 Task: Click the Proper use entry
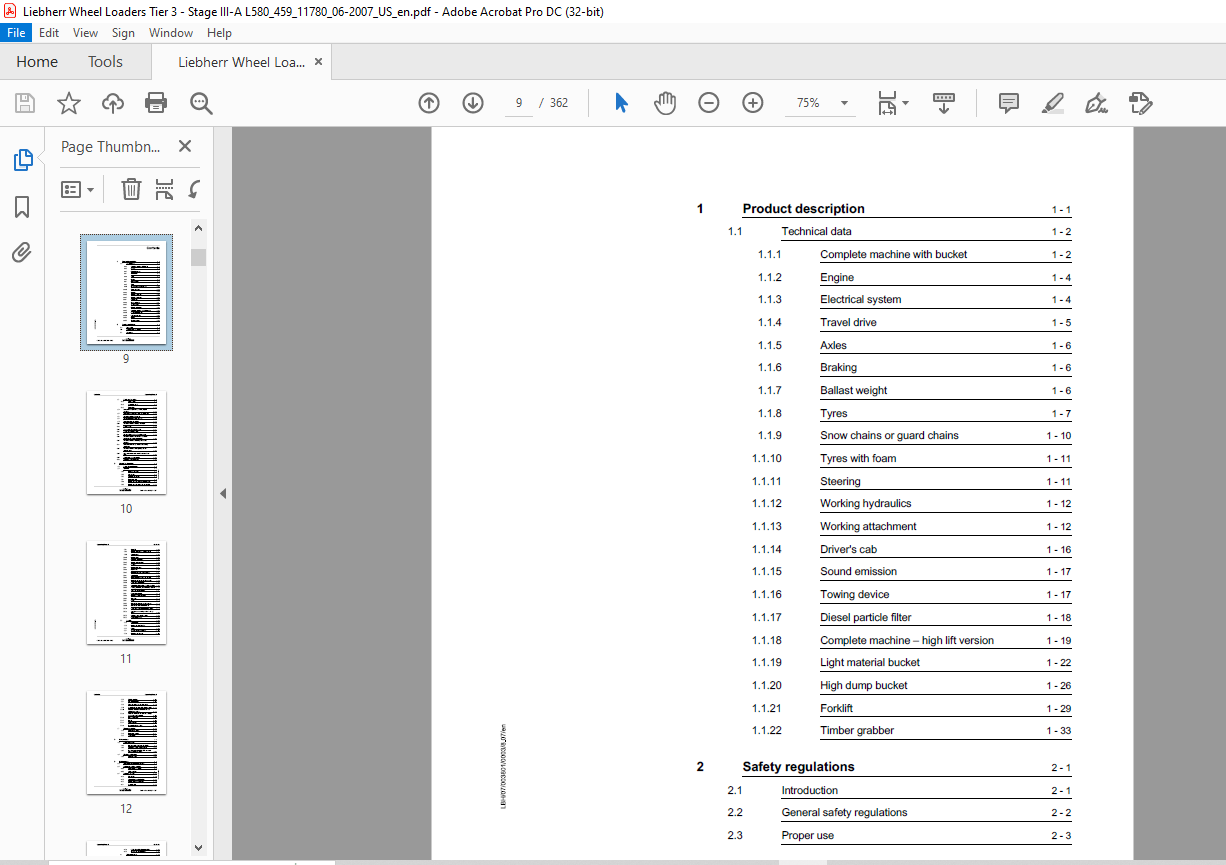coord(807,836)
